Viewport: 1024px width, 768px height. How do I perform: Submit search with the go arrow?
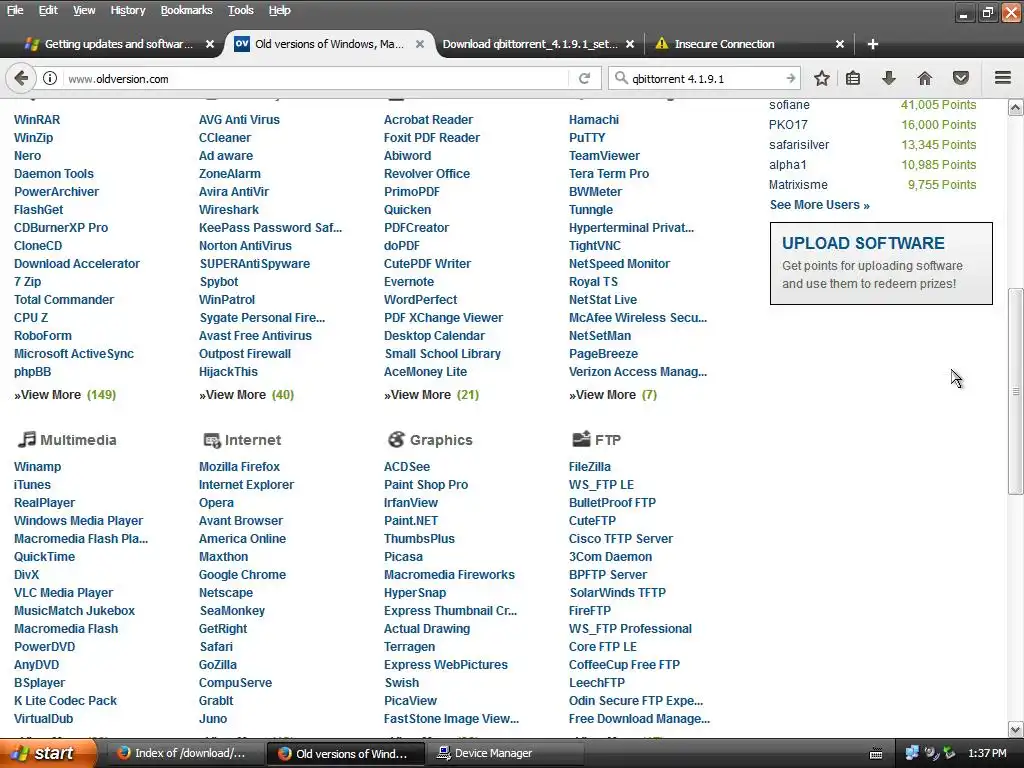[790, 78]
